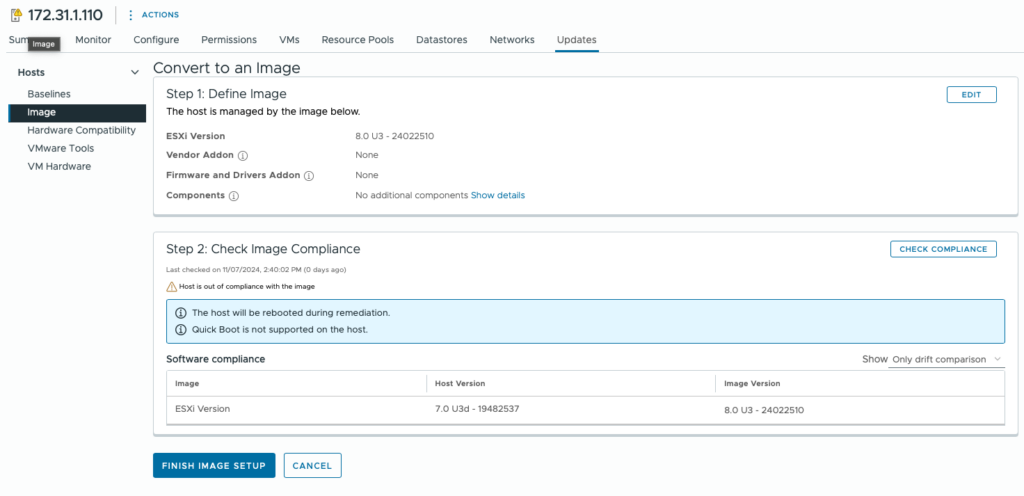Image resolution: width=1024 pixels, height=496 pixels.
Task: Click the Show details link
Action: click(x=498, y=195)
